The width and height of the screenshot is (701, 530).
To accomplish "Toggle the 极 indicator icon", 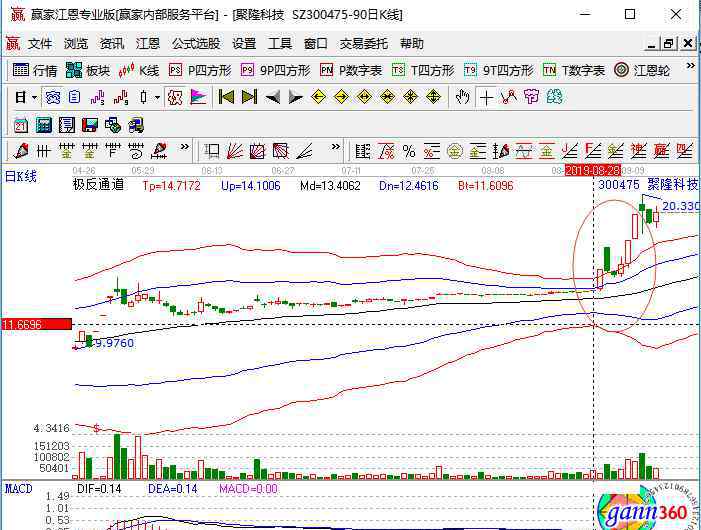I will (175, 97).
